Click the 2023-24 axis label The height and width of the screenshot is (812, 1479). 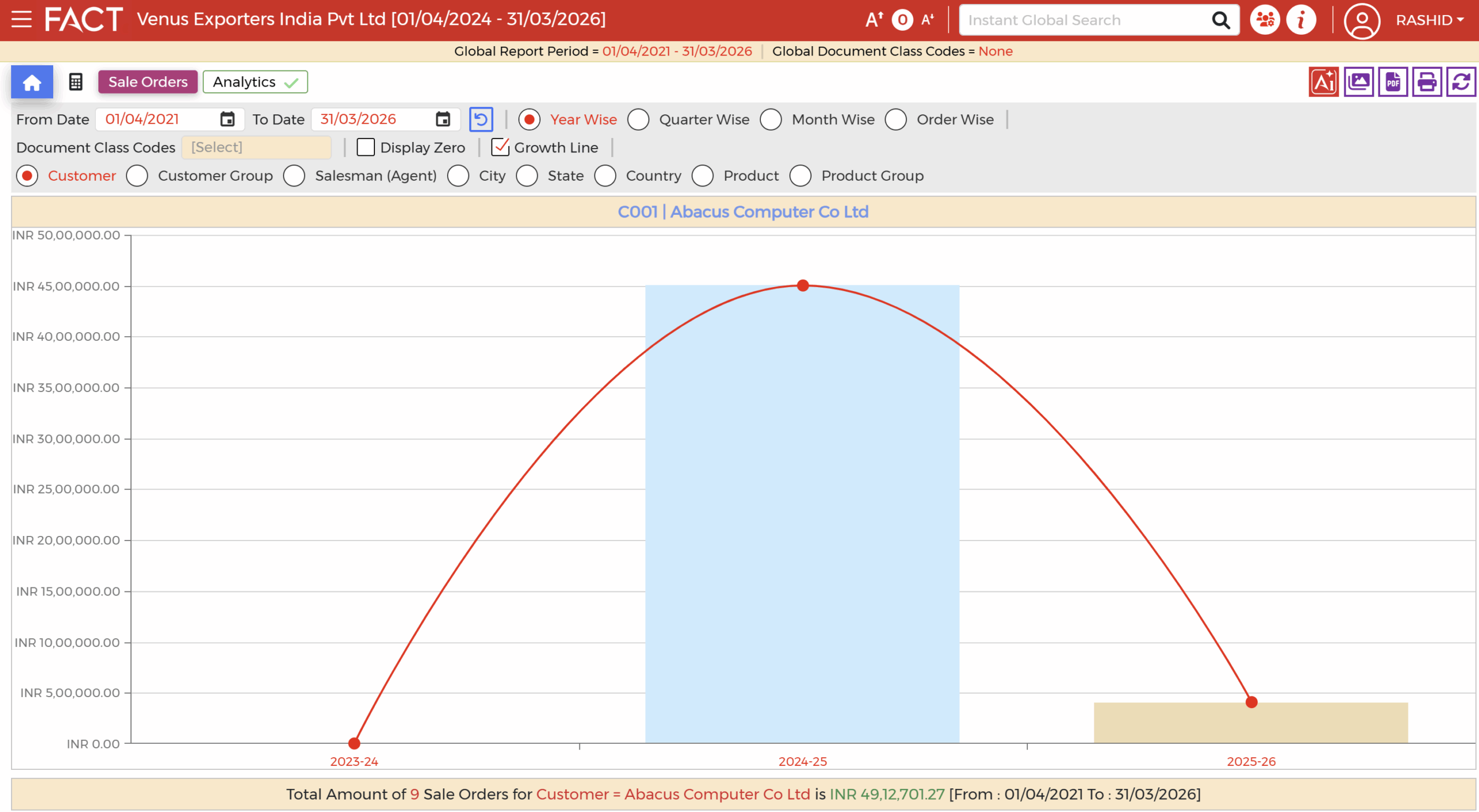point(354,762)
